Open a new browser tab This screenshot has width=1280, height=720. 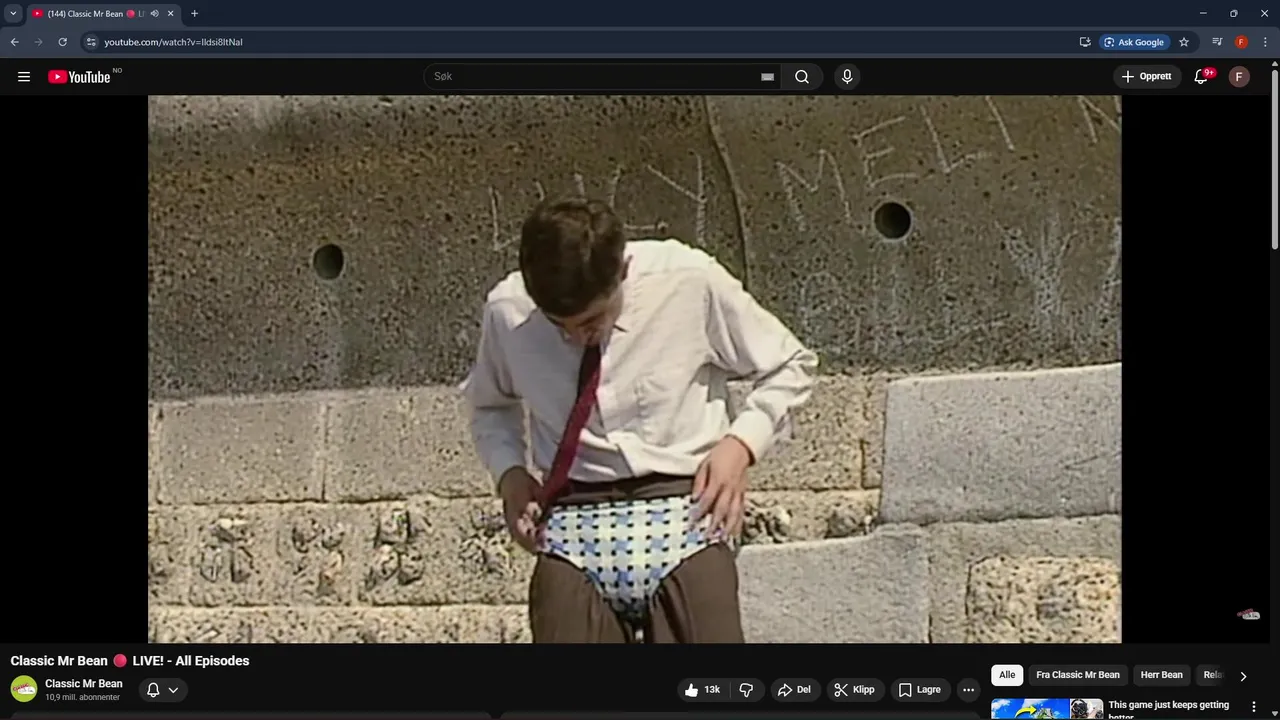click(194, 14)
